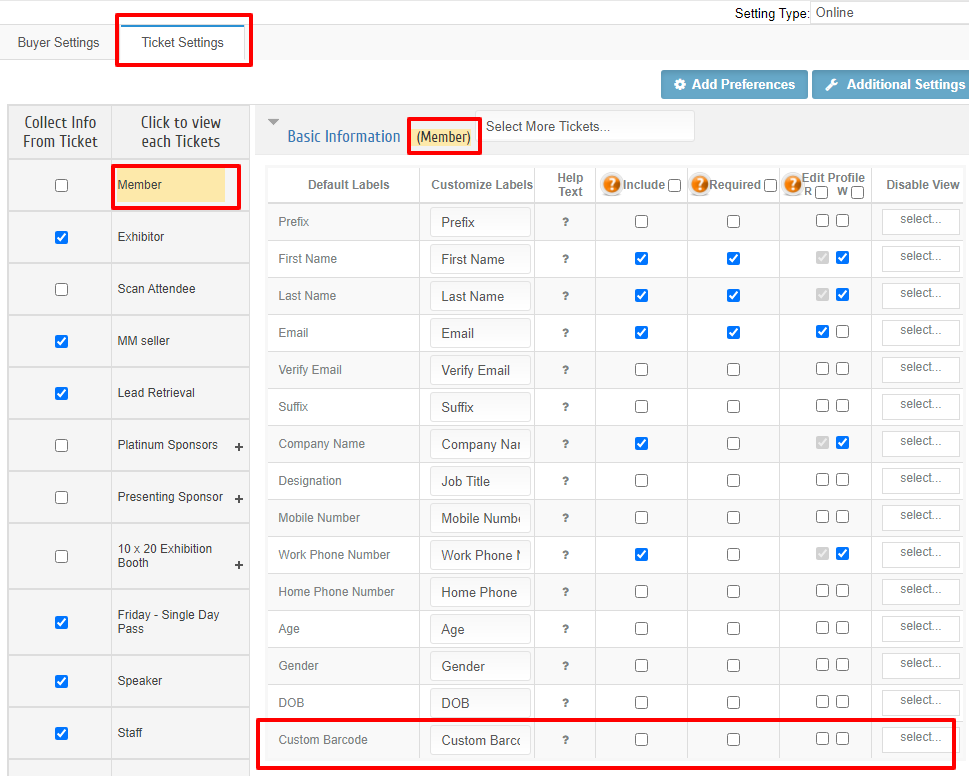Expand Presenting Sponsor with the plus icon

tap(239, 499)
